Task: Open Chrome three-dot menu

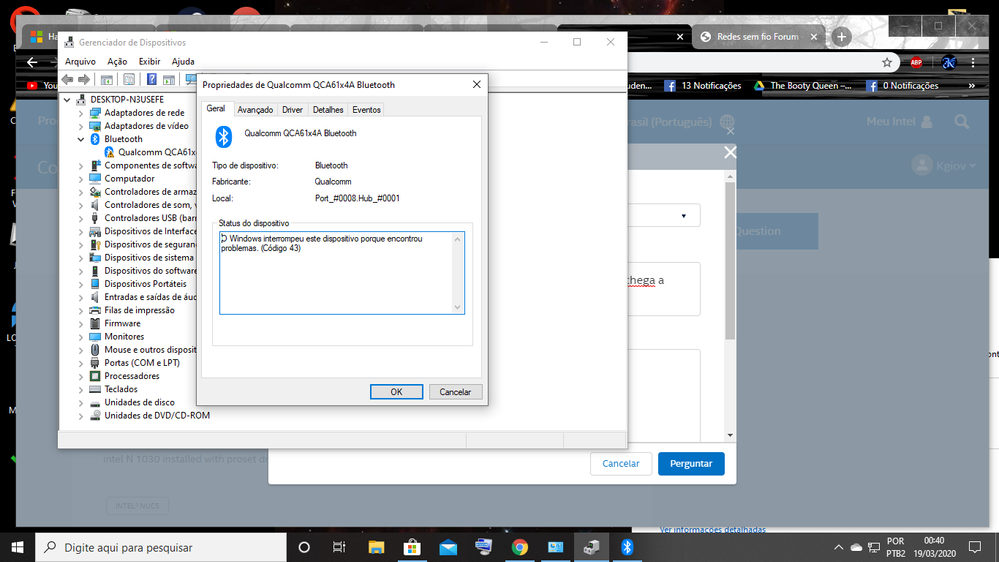Action: tap(973, 62)
